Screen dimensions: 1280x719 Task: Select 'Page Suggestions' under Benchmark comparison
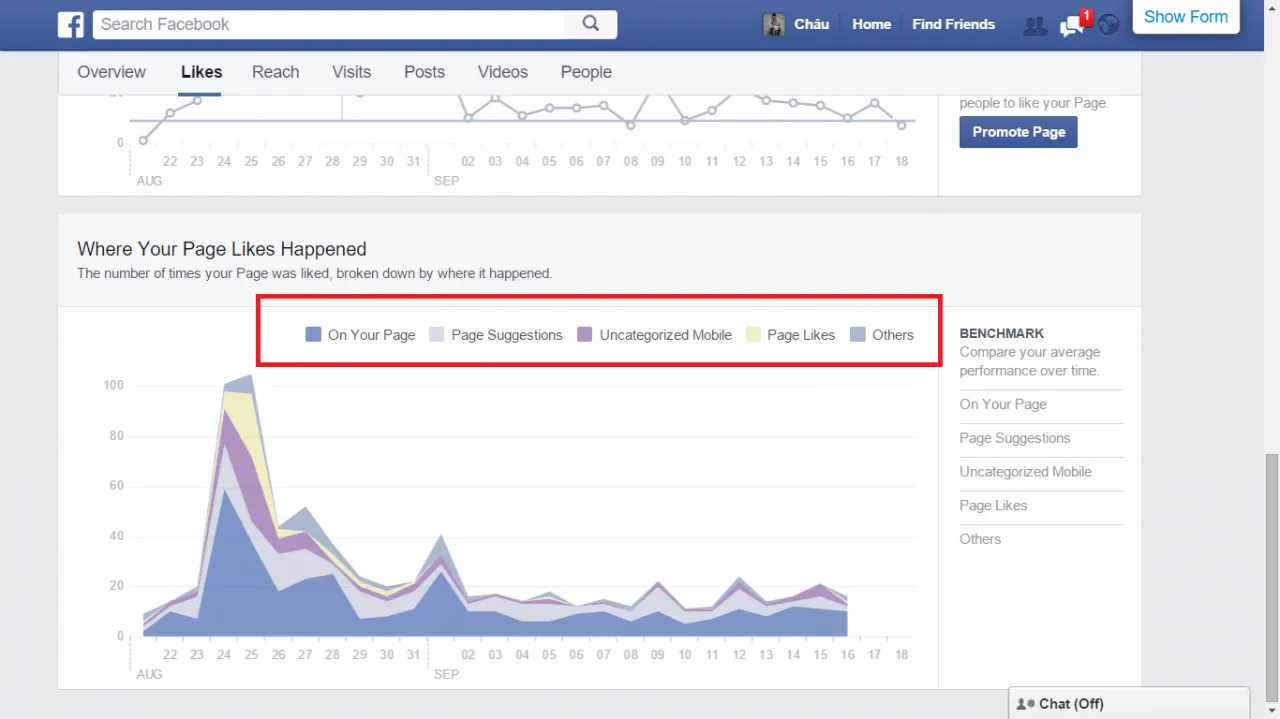(1015, 438)
